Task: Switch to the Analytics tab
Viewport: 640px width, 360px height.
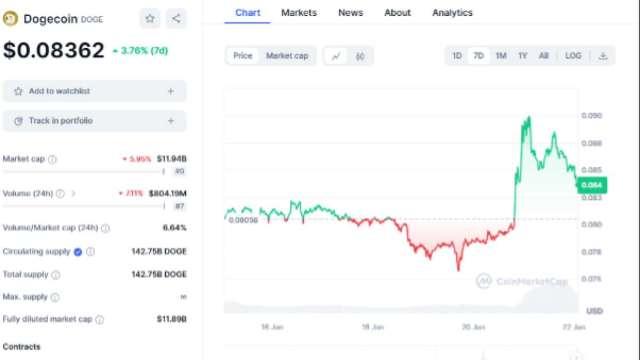Action: click(x=452, y=13)
